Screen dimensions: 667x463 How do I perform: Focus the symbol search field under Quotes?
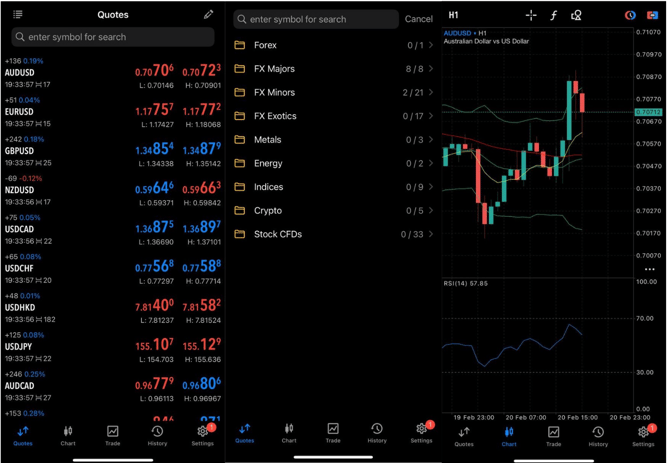[112, 37]
